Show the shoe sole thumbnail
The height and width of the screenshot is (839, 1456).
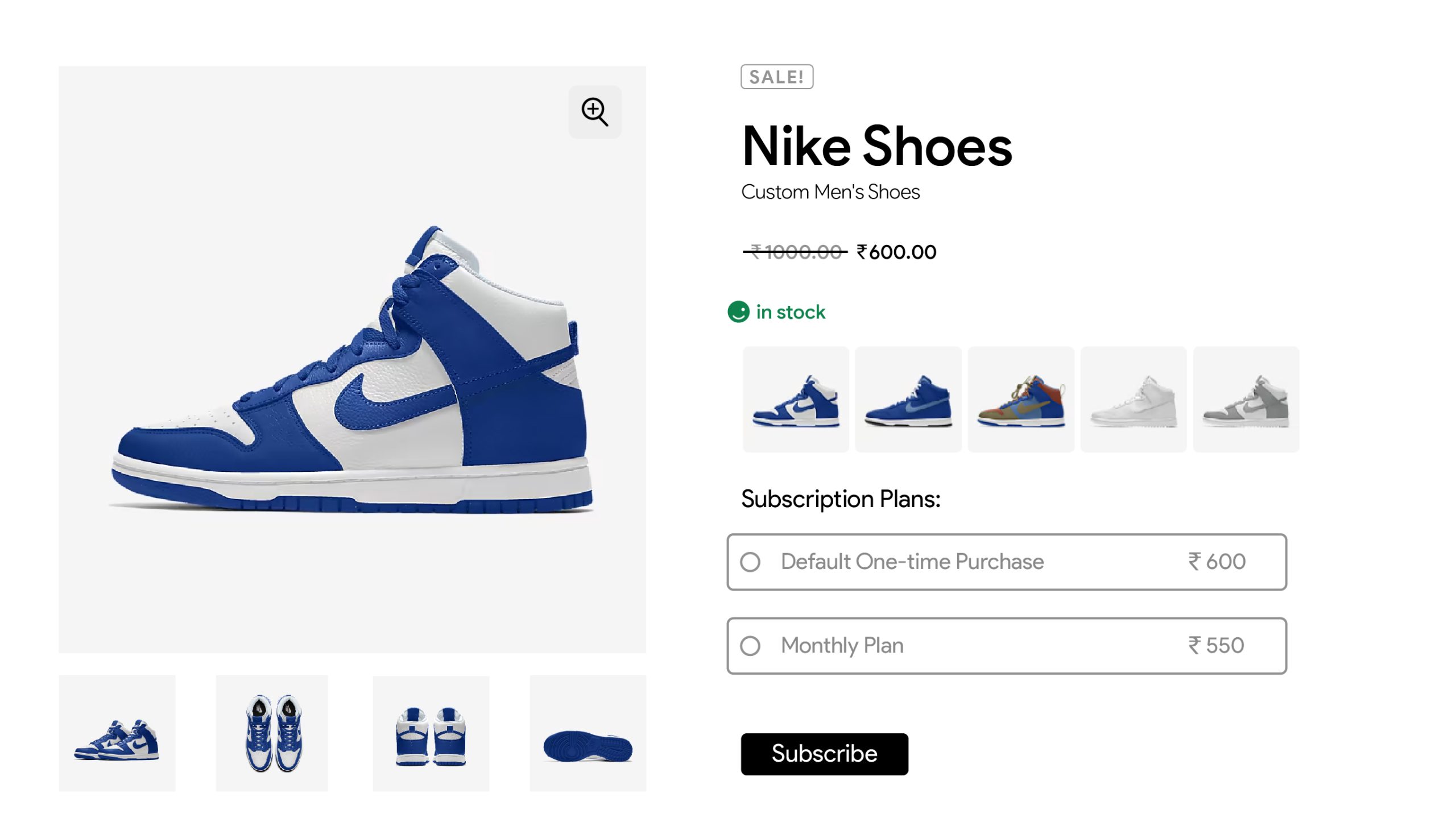pyautogui.click(x=588, y=733)
